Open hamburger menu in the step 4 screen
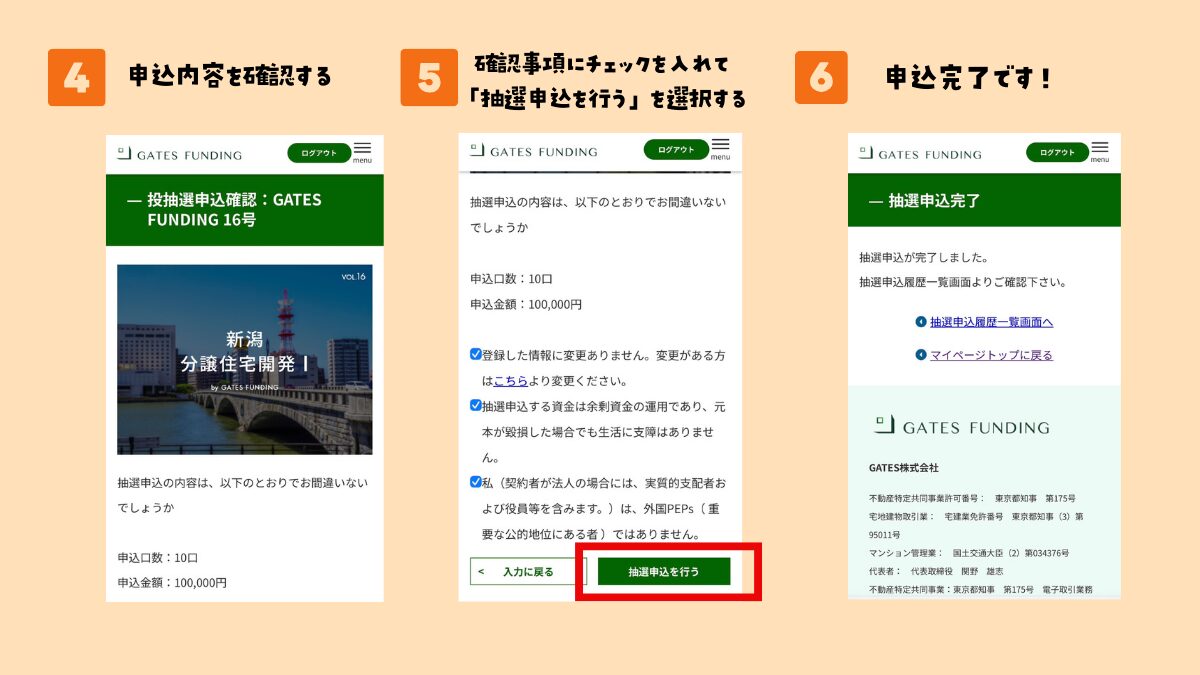1200x675 pixels. click(362, 152)
